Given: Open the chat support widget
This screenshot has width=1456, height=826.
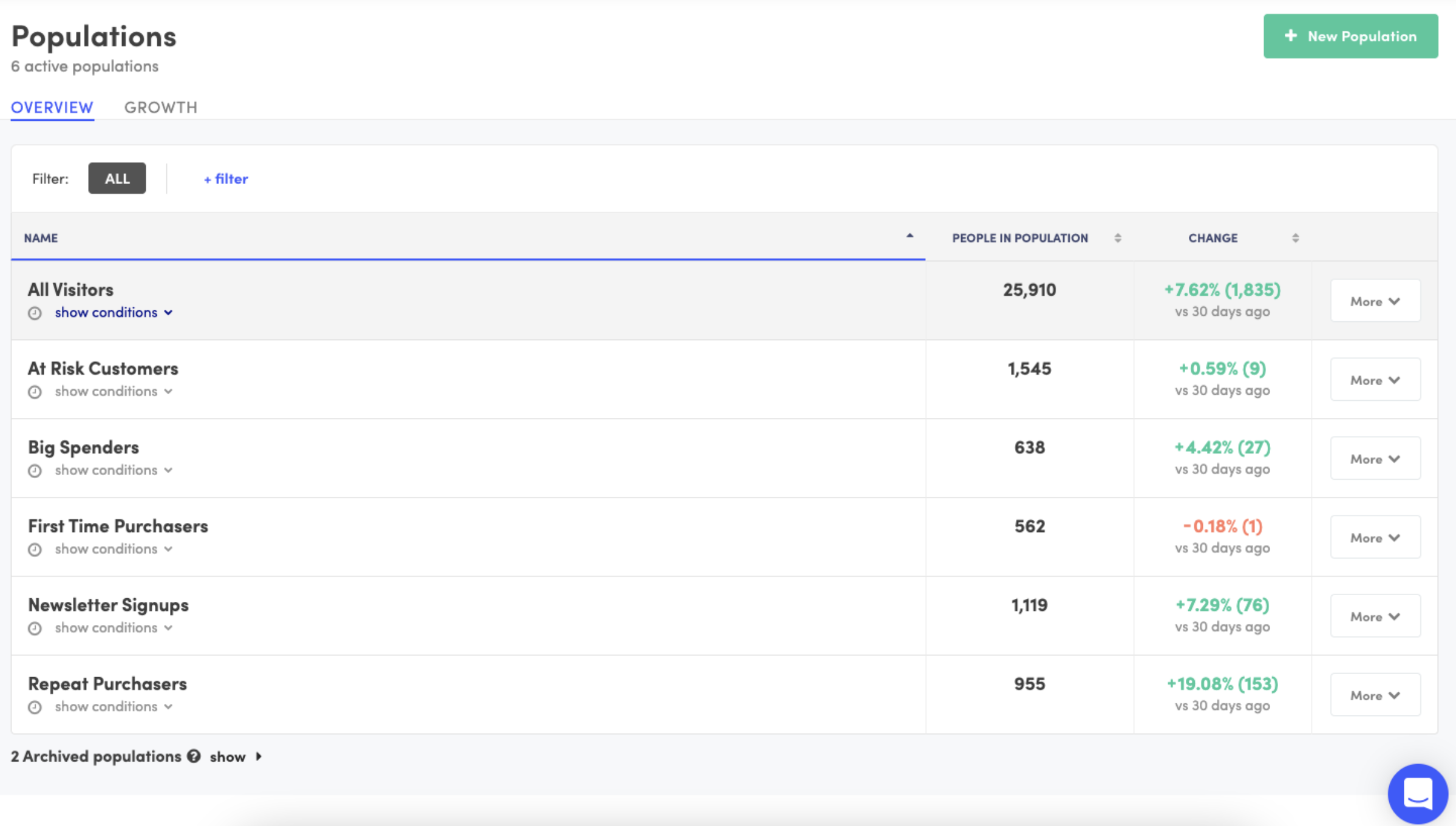Looking at the screenshot, I should click(1418, 793).
